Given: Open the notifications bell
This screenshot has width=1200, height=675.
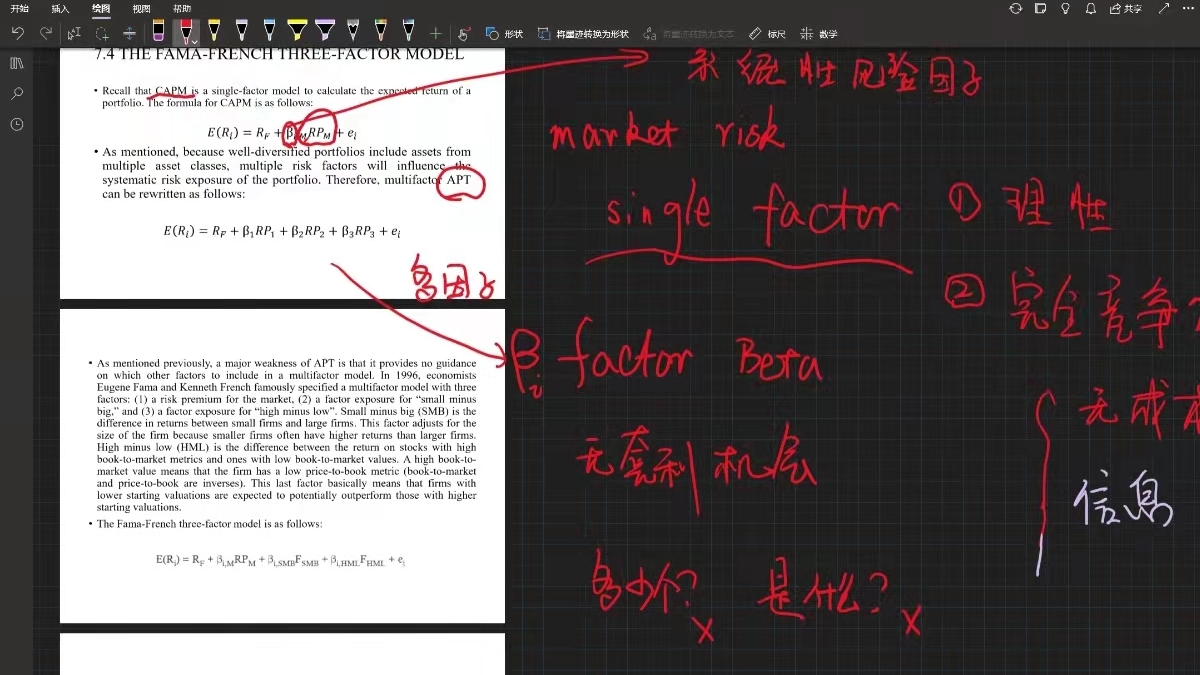Looking at the screenshot, I should click(x=1091, y=8).
